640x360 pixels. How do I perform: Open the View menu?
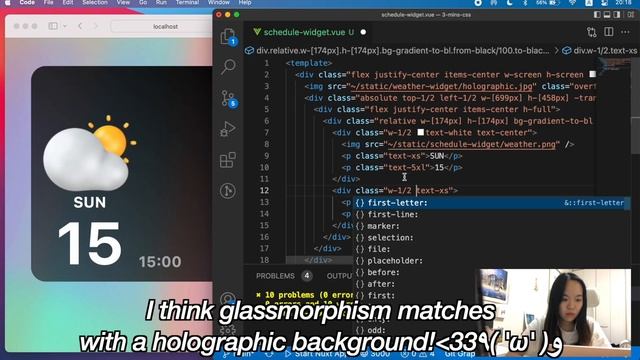(123, 2)
